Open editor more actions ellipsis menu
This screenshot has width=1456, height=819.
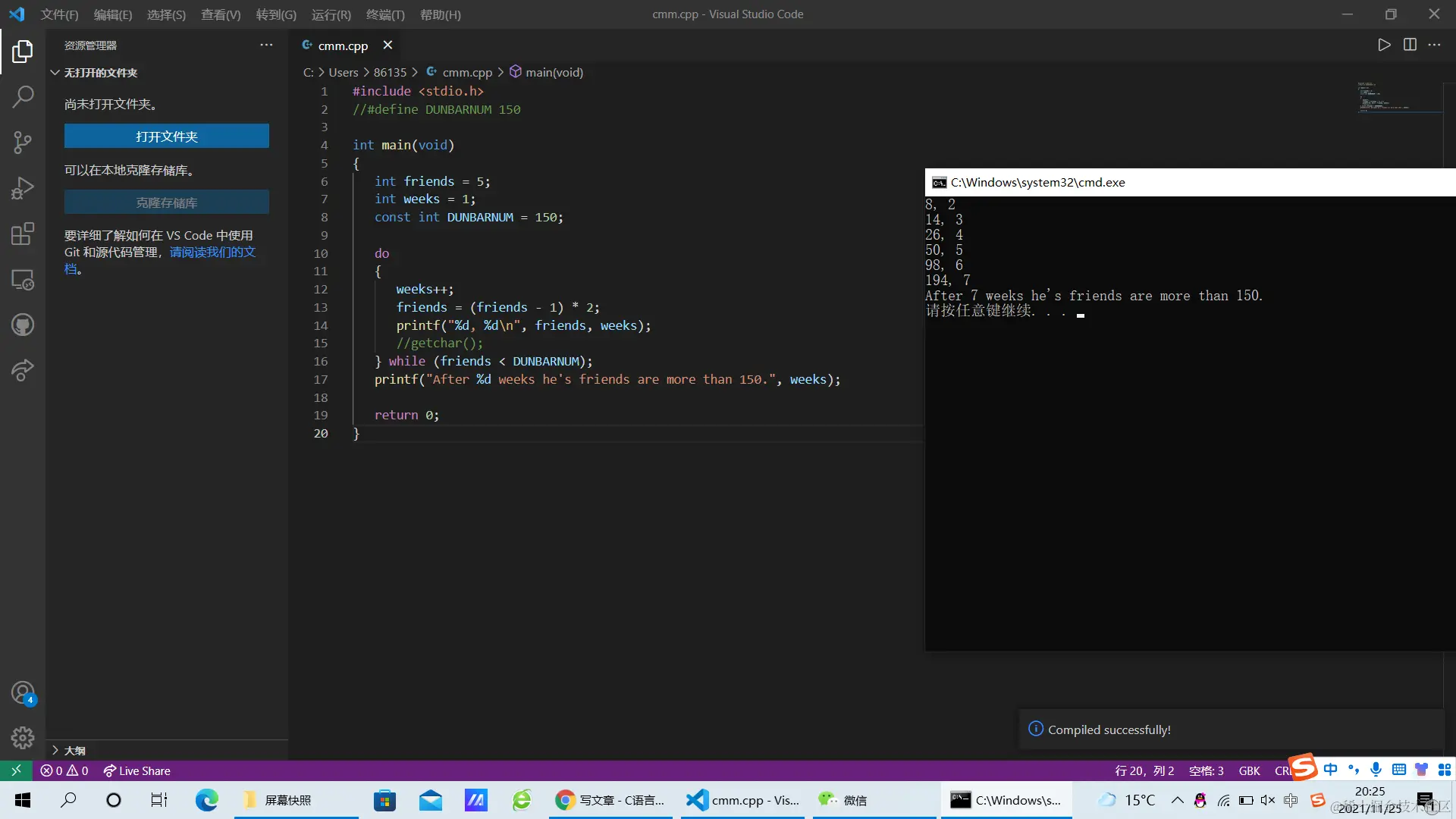click(x=1434, y=45)
